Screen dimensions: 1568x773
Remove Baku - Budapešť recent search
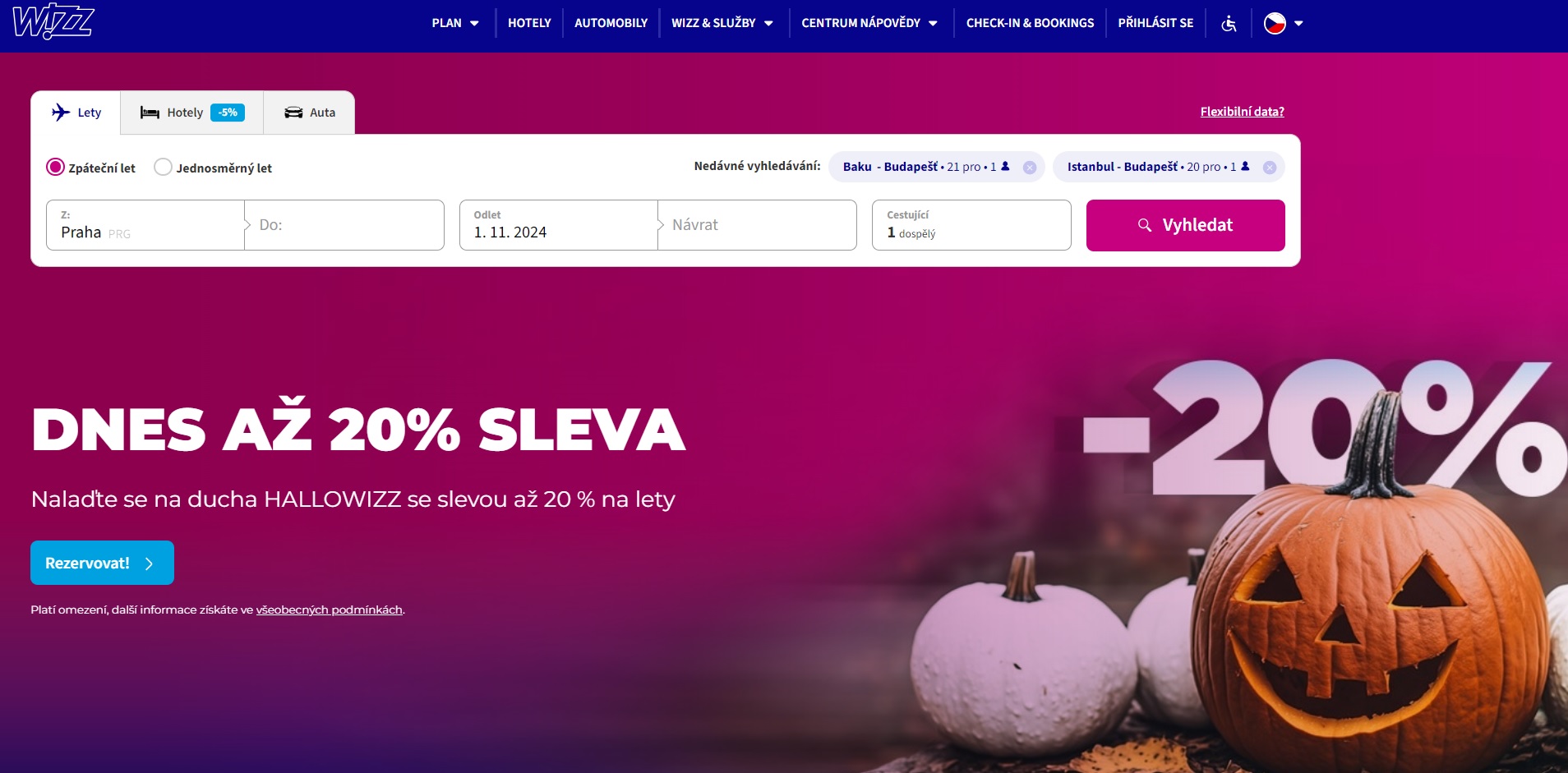point(1029,168)
